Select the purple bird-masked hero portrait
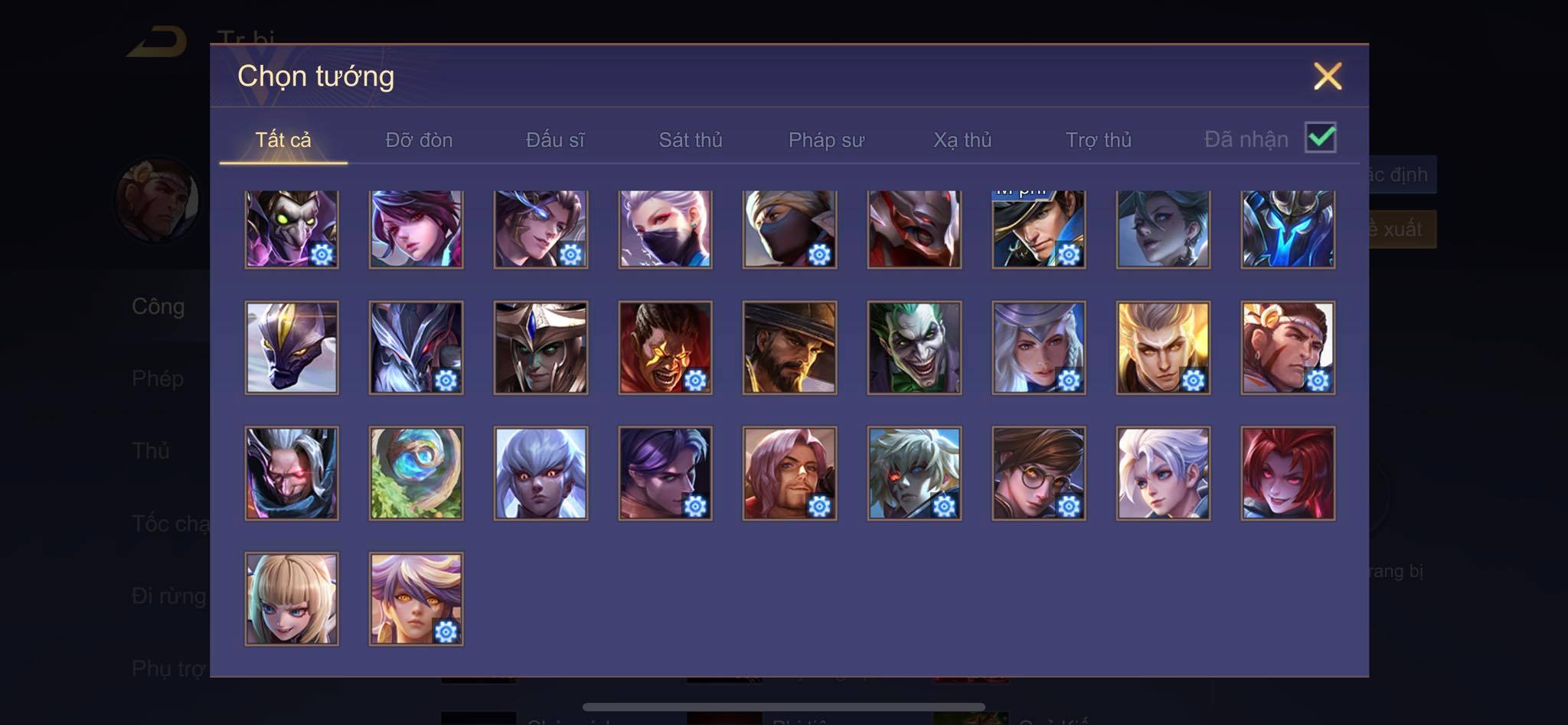 (x=292, y=229)
